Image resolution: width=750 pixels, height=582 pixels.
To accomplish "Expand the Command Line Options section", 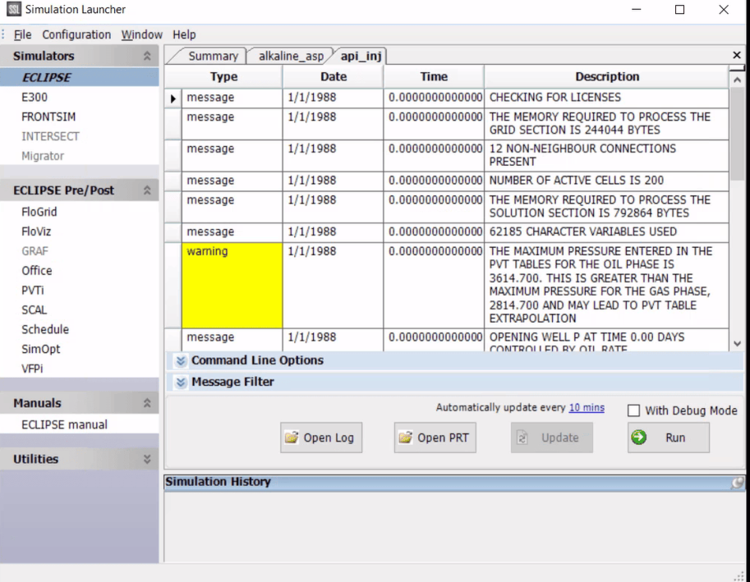I will 181,361.
